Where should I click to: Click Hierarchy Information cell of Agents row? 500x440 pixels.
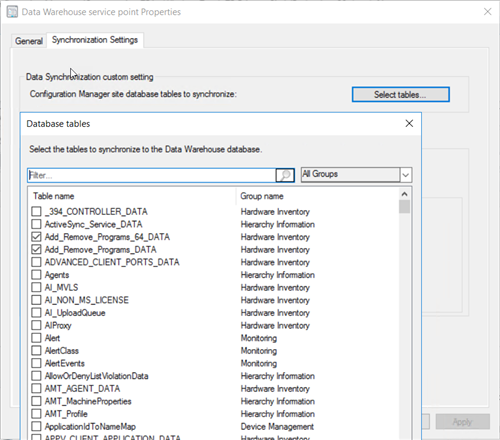[x=278, y=275]
